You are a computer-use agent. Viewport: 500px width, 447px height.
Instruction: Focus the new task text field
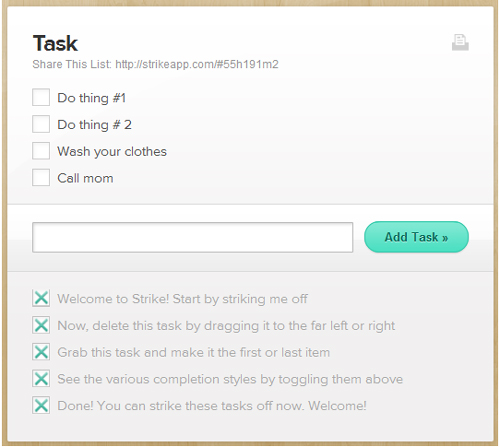(x=192, y=237)
